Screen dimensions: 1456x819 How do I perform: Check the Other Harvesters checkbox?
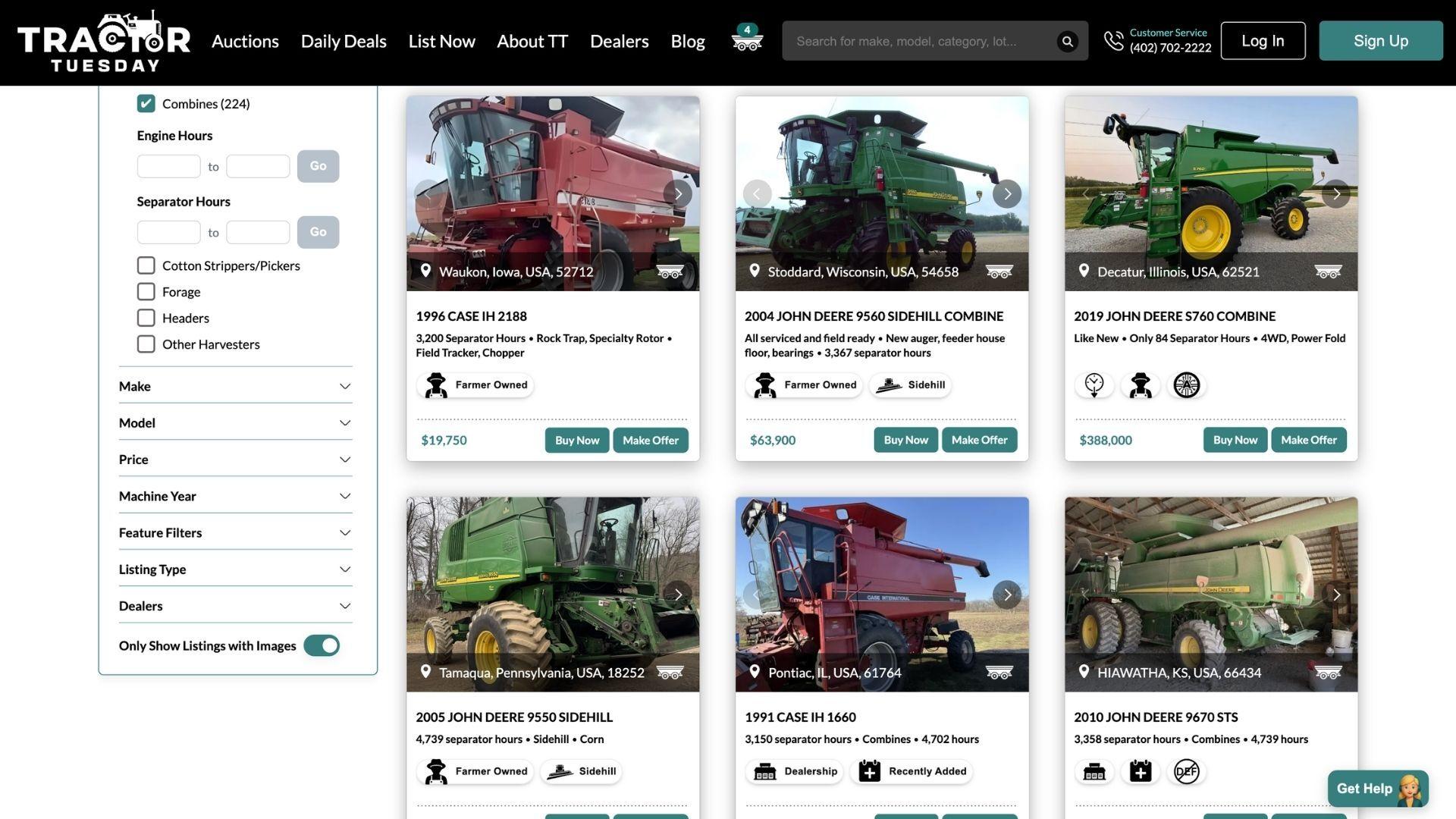[x=146, y=344]
